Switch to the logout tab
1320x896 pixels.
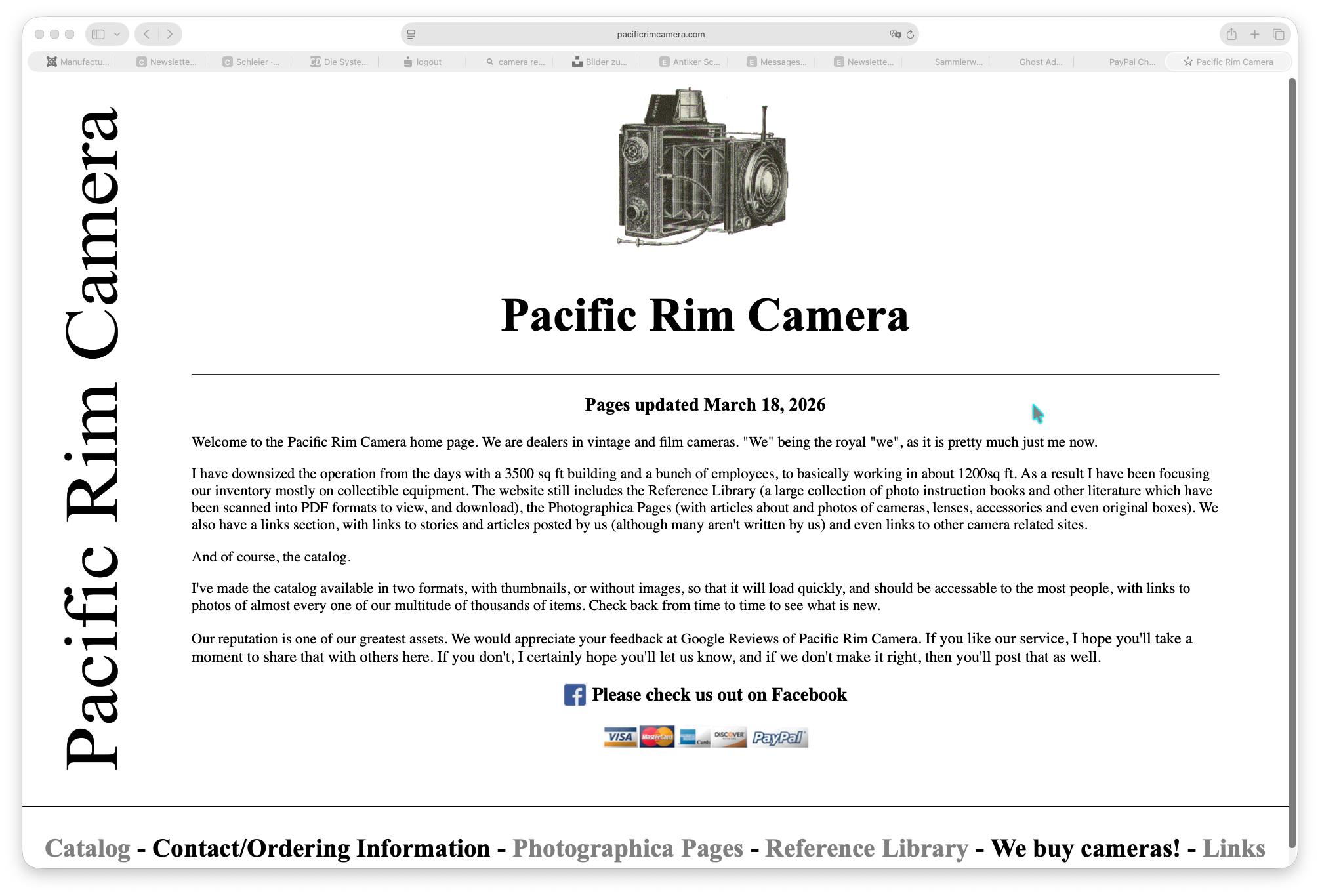(428, 62)
